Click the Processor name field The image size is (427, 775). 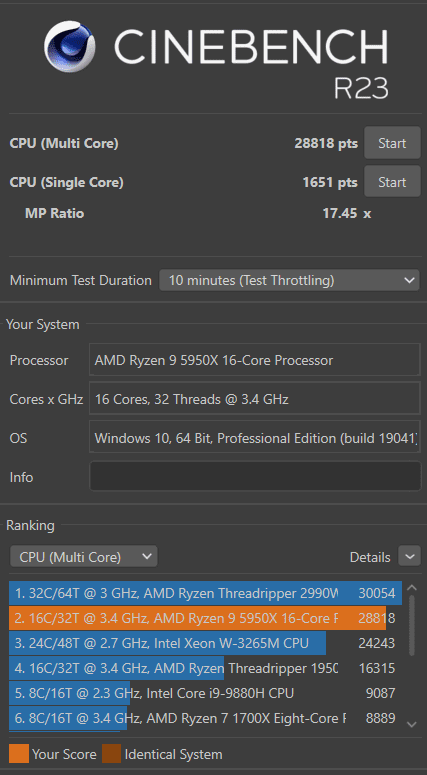[255, 360]
